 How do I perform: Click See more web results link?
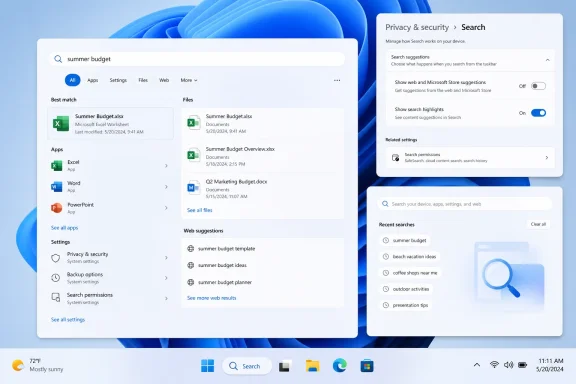[x=212, y=298]
